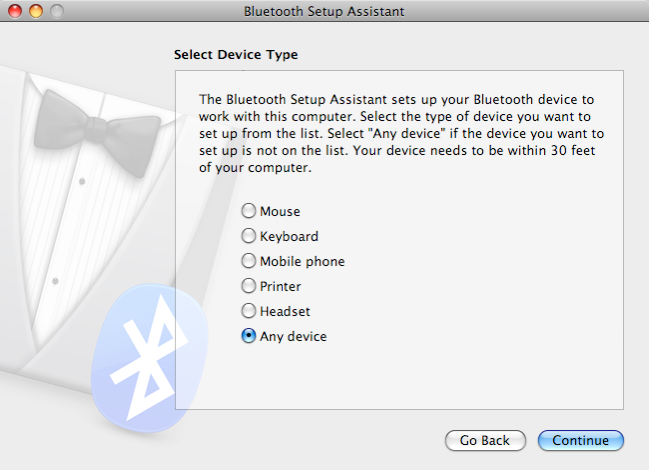Choose the Keyboard device type option
The image size is (649, 470).
[249, 236]
